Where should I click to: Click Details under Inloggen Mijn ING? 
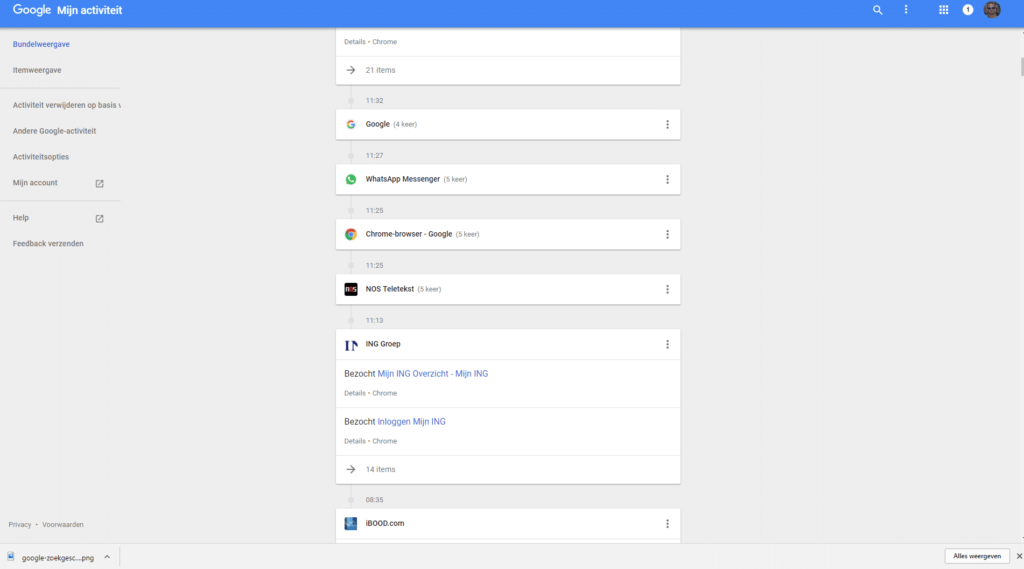click(355, 441)
